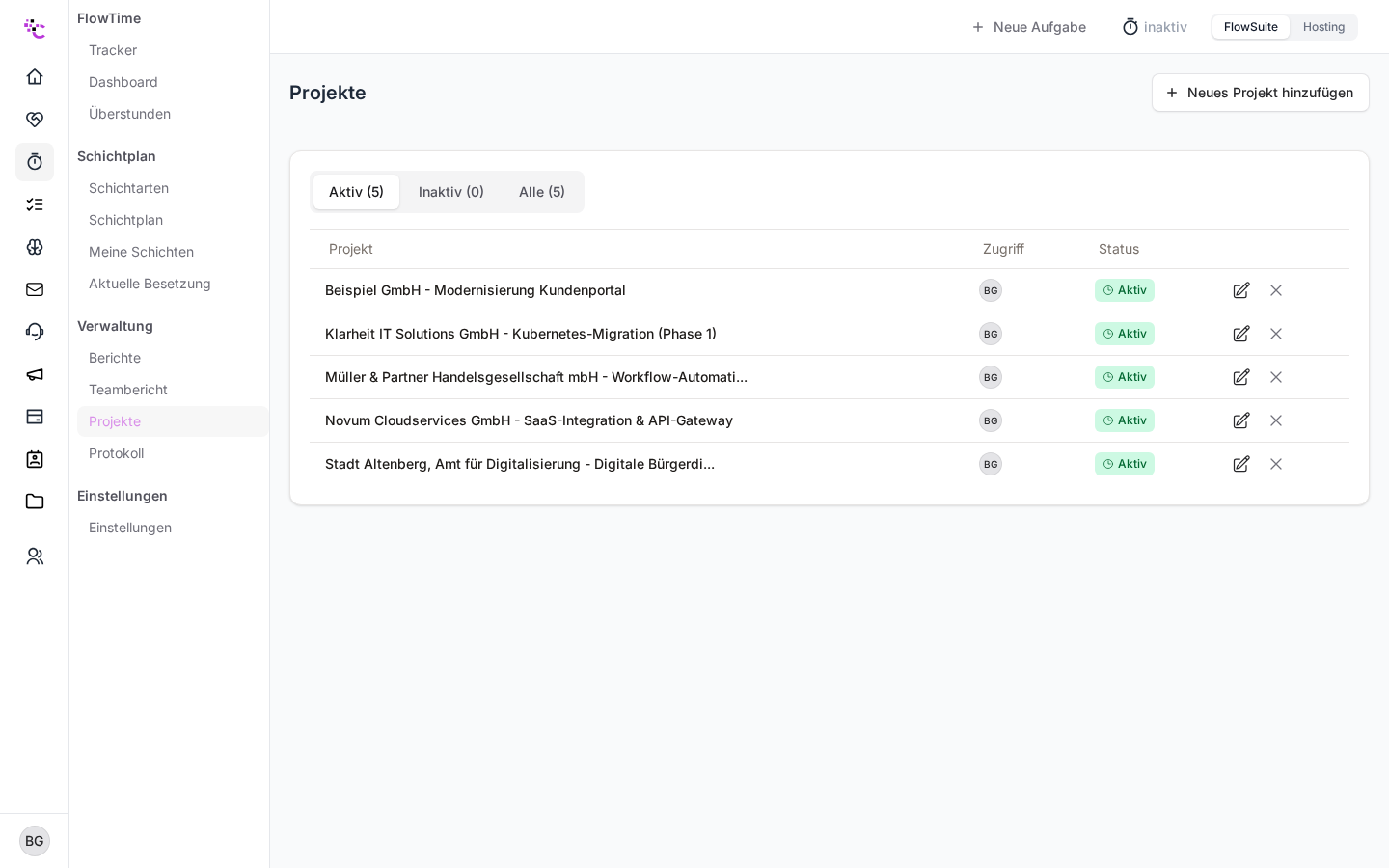Open Klarheit IT Solutions Kubernetes-Migration row
The height and width of the screenshot is (868, 1389).
[830, 334]
